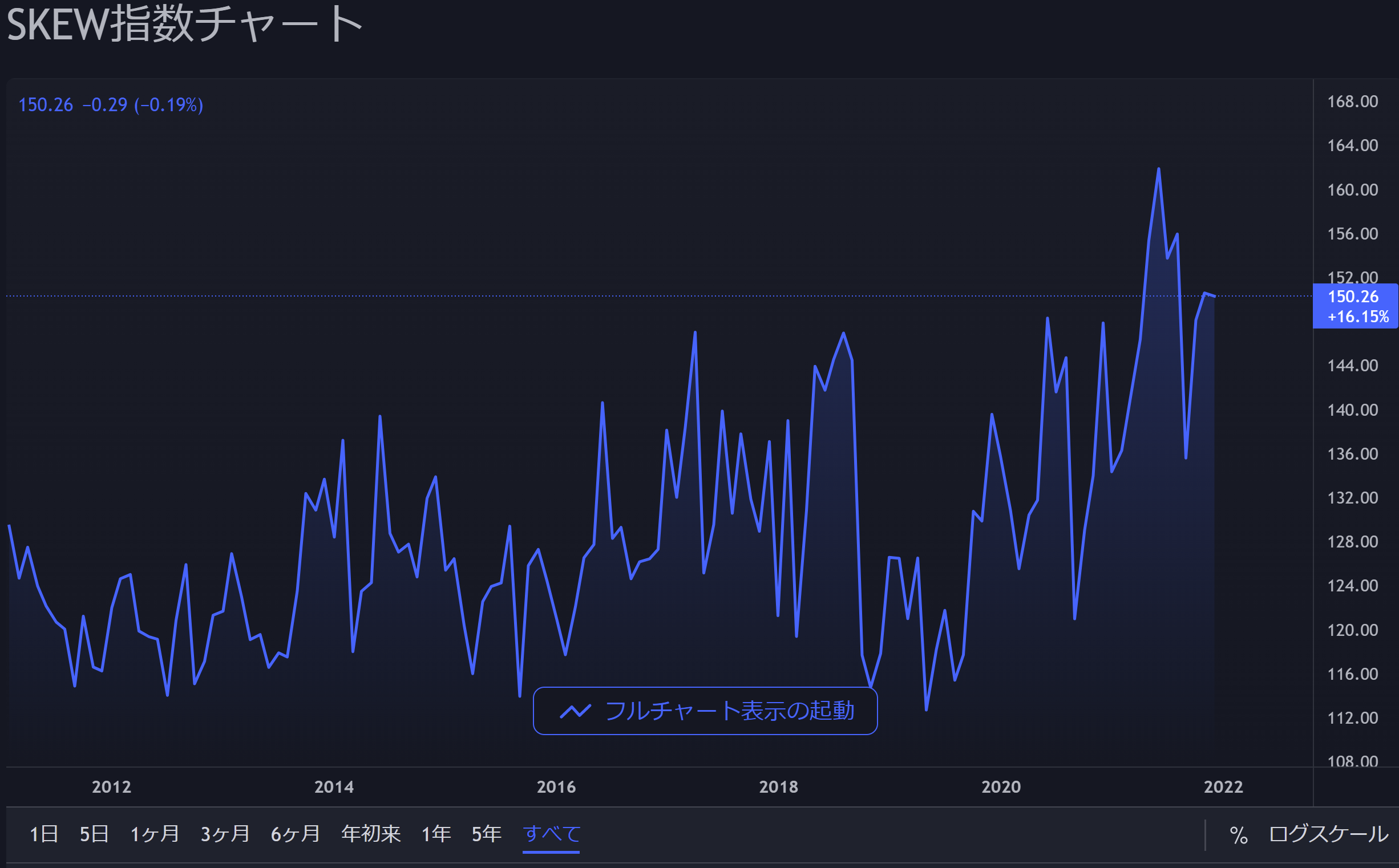The image size is (1399, 868).
Task: Show the 5年 time range
Action: [487, 834]
